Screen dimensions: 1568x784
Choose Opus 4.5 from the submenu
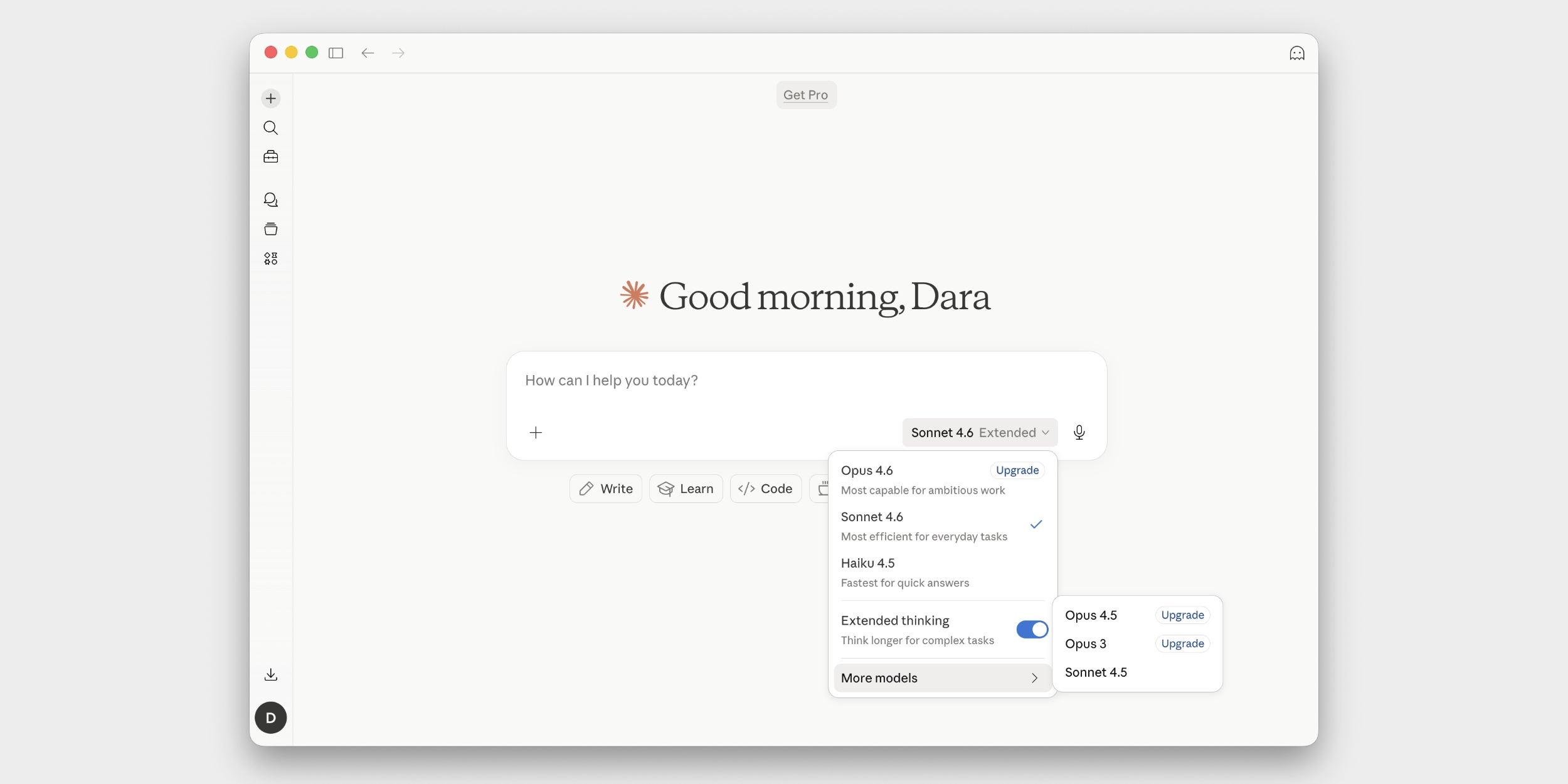coord(1091,615)
